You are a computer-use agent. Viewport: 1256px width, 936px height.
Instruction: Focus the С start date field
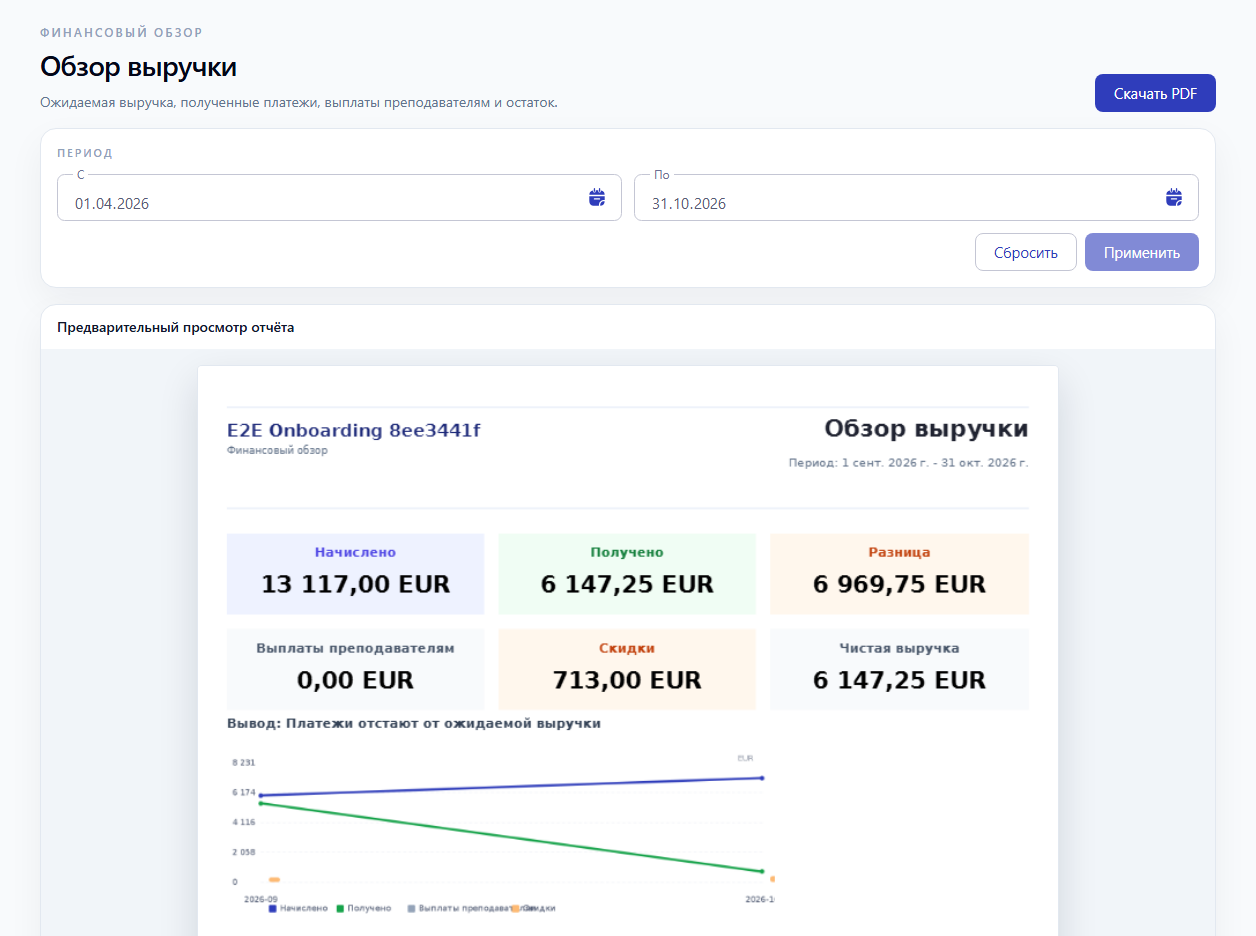pos(339,198)
